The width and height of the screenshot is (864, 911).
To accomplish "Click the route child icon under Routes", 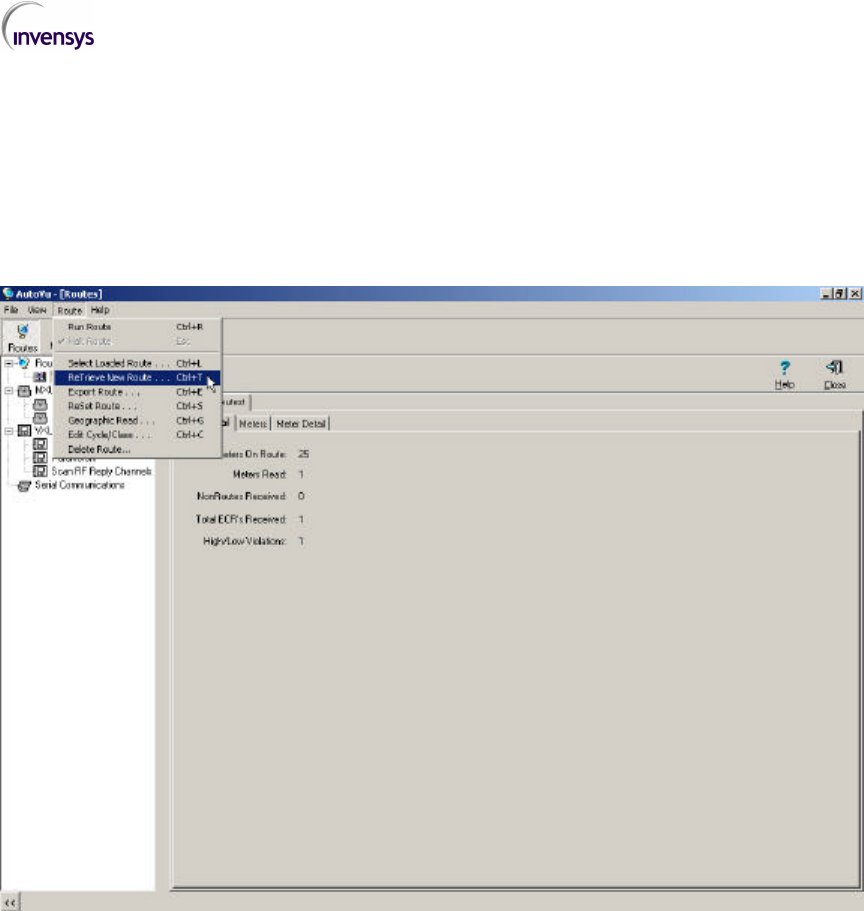I will tap(40, 377).
